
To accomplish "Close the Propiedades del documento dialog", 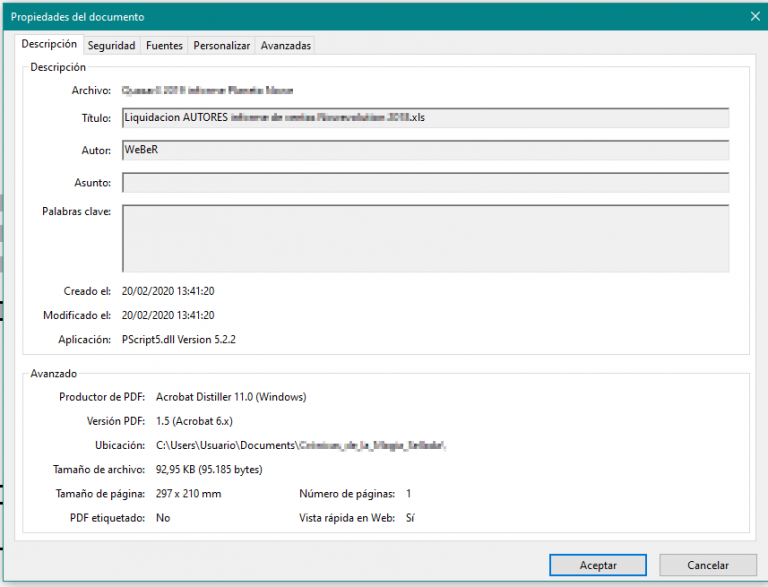I will tap(754, 16).
